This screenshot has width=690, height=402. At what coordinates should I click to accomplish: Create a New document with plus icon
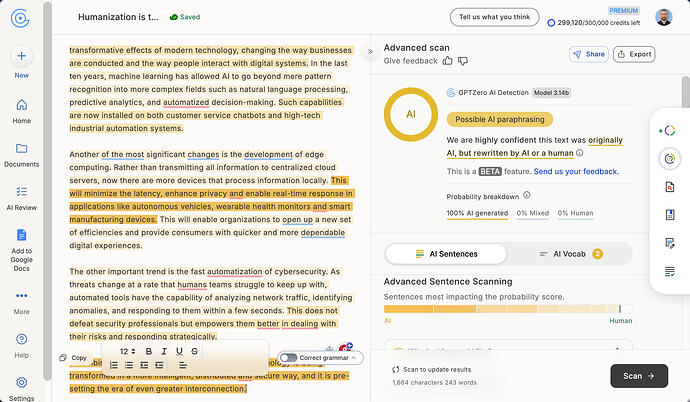[x=22, y=56]
